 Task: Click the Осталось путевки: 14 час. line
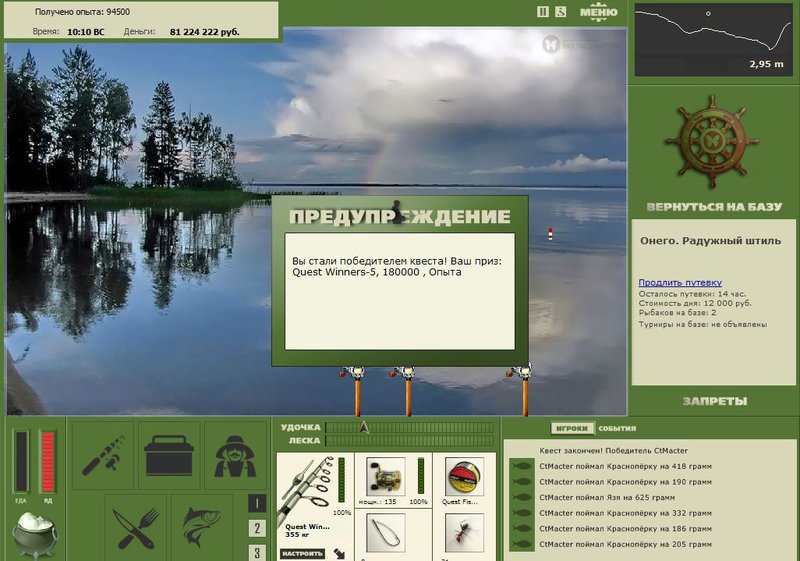click(692, 294)
